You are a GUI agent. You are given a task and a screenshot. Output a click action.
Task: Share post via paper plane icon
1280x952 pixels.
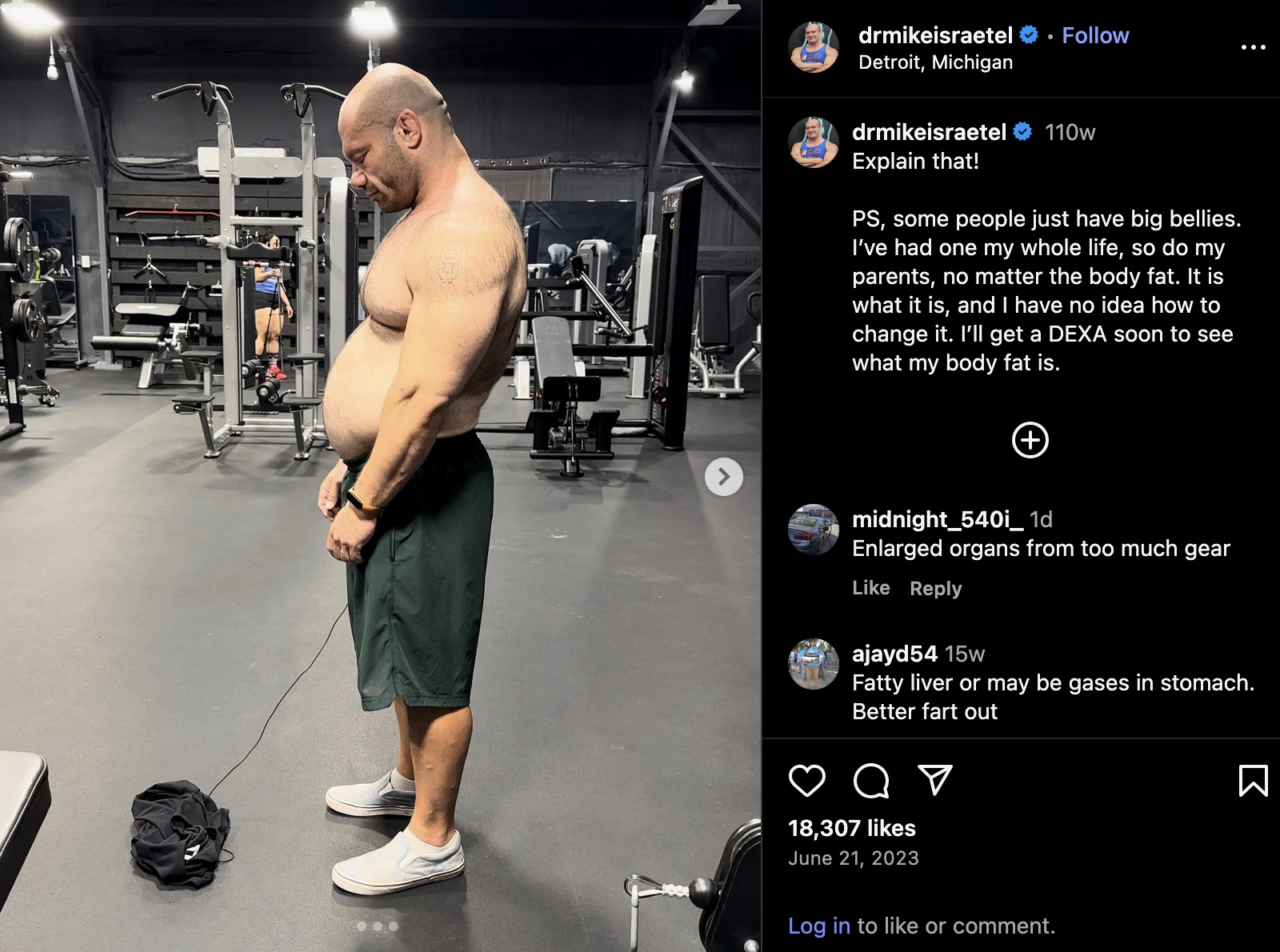[934, 780]
